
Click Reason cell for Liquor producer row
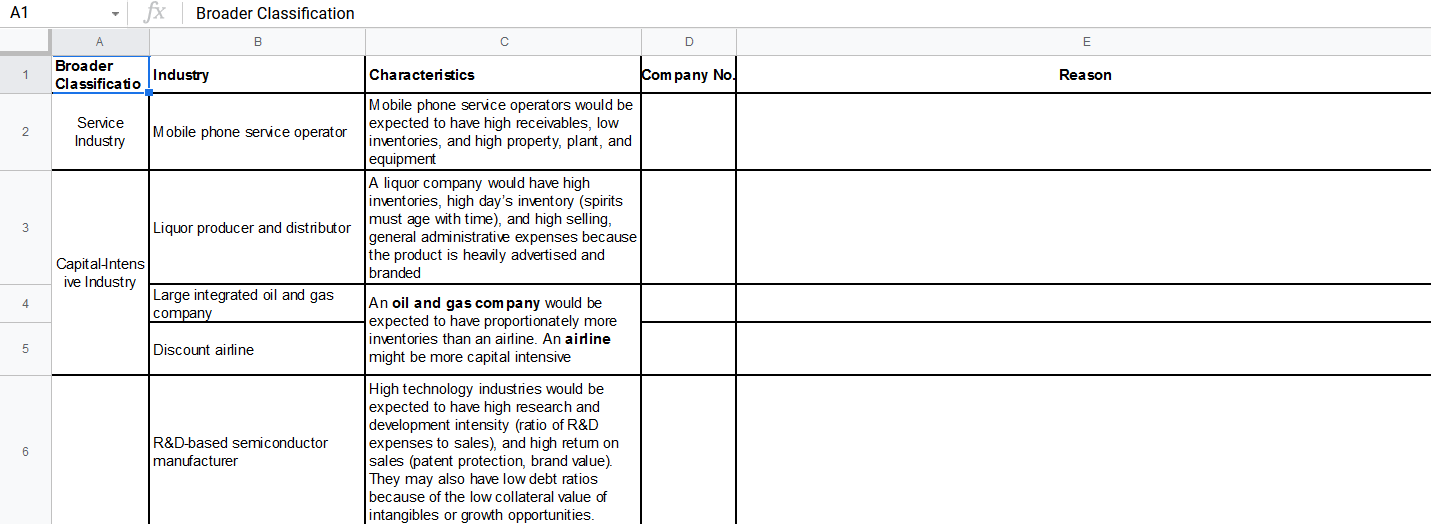pyautogui.click(x=1084, y=227)
